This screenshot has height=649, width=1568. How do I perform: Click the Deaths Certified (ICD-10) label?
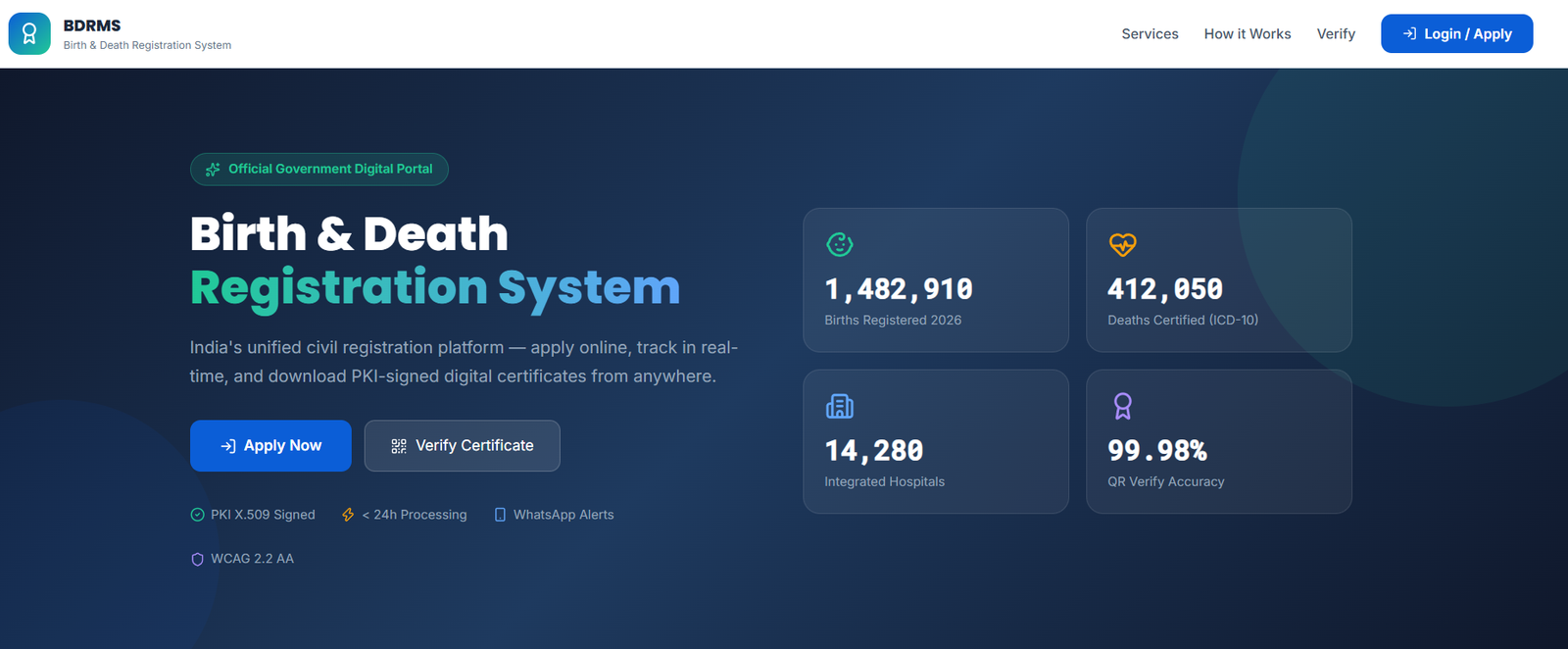click(1183, 320)
